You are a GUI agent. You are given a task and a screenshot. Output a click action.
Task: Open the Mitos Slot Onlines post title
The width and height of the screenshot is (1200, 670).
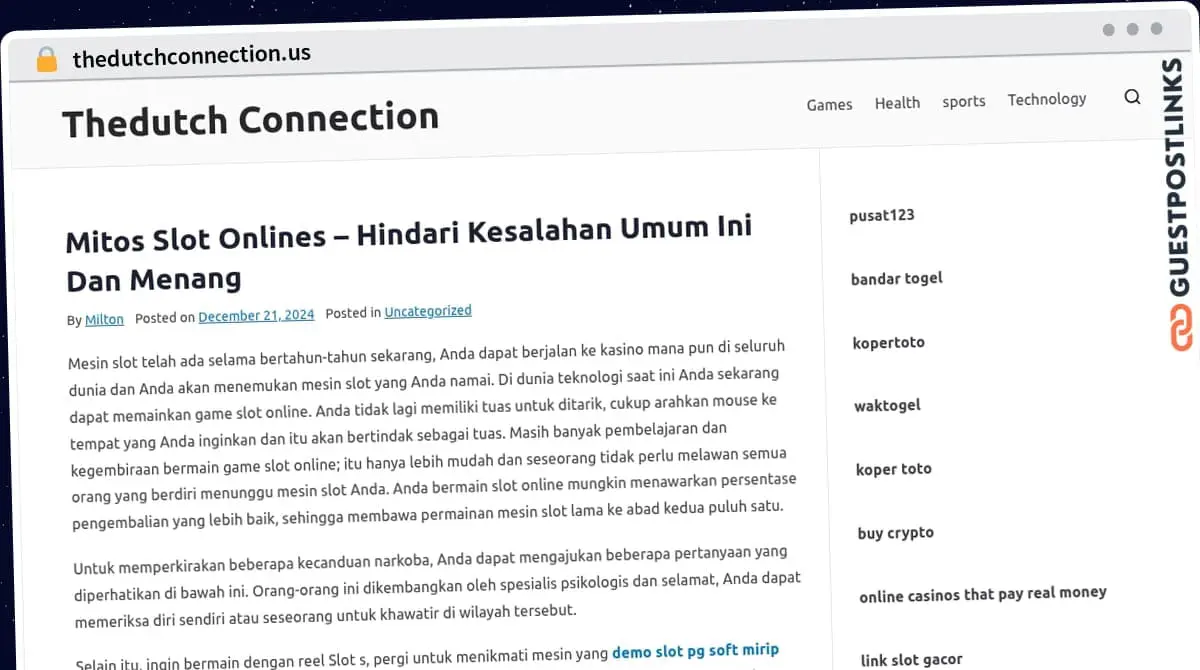click(x=409, y=254)
